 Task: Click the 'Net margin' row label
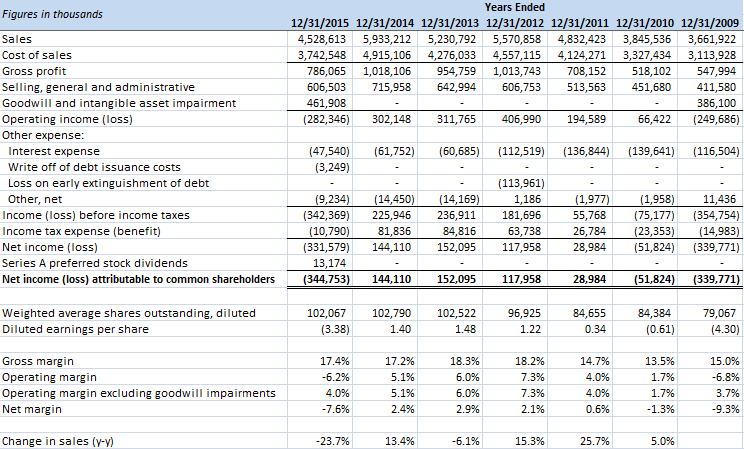(x=32, y=409)
